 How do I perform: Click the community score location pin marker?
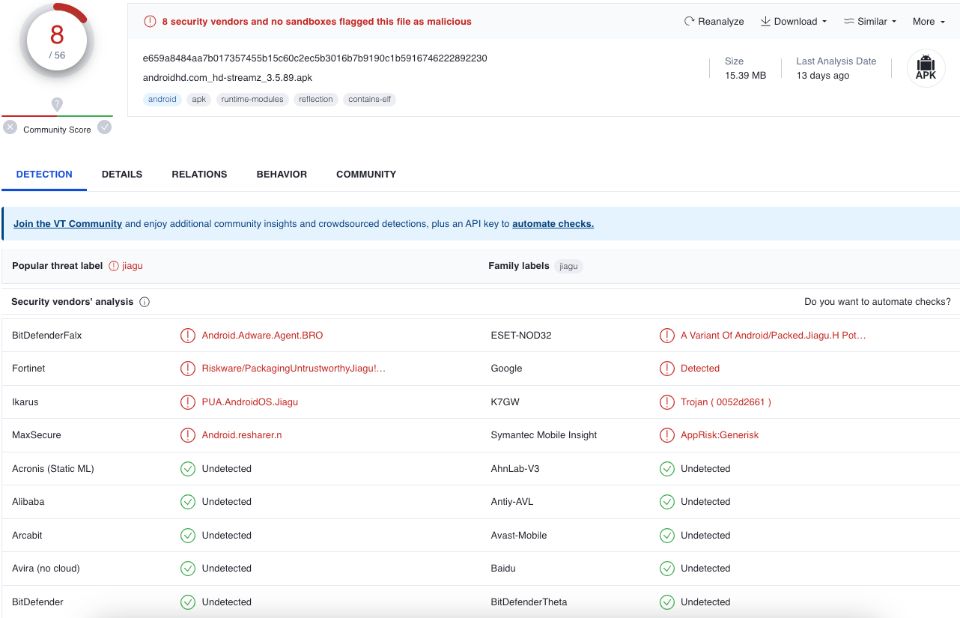click(57, 104)
